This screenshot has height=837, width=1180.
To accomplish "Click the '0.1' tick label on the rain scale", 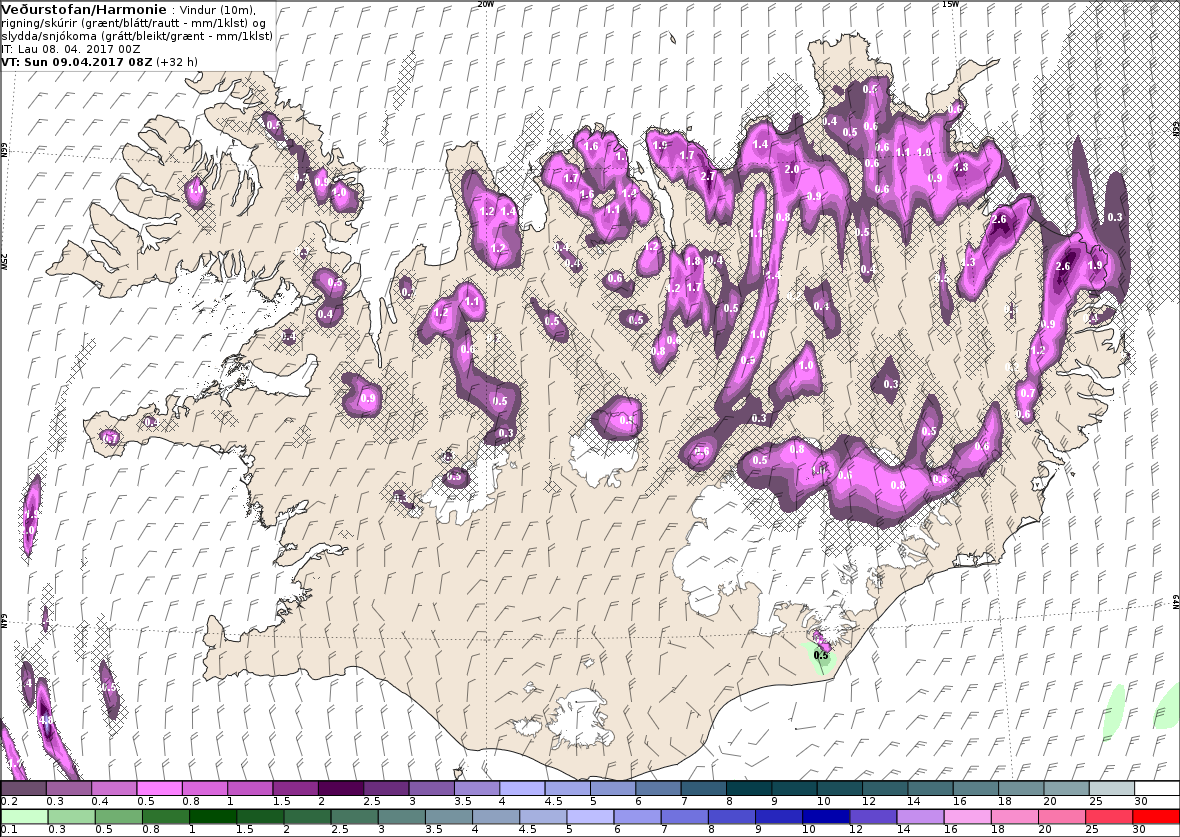I will point(10,829).
